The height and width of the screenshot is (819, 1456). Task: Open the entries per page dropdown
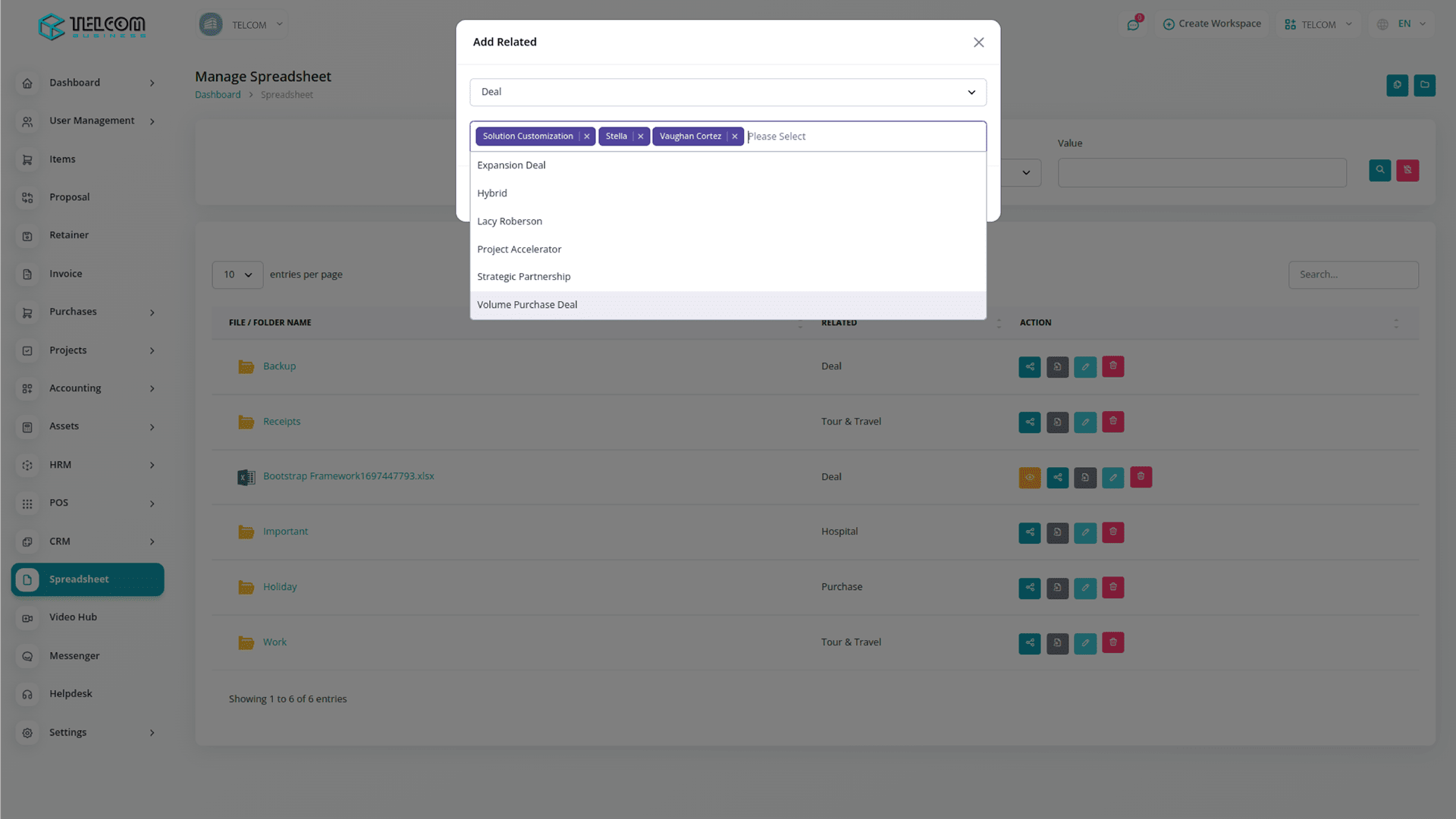[237, 275]
